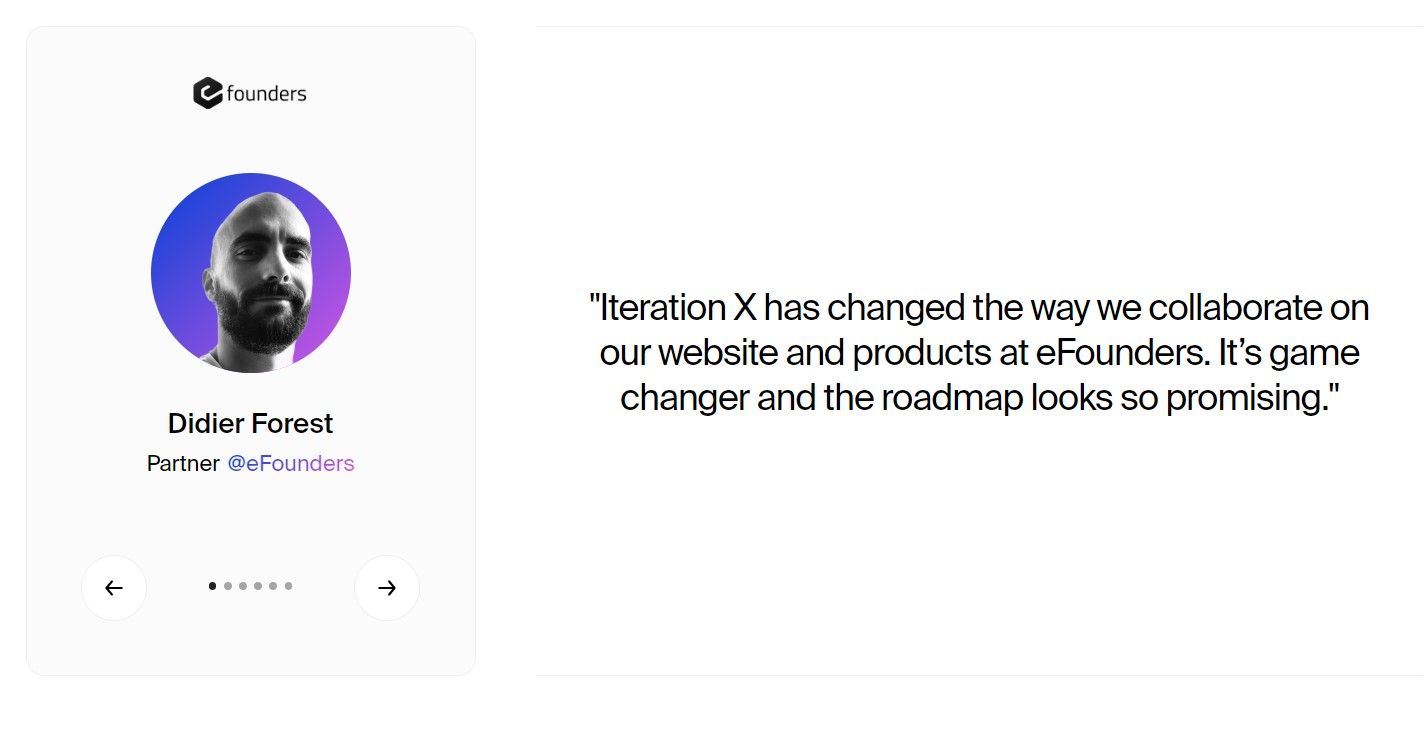This screenshot has height=756, width=1425.
Task: Pick the fifth carousel pagination dot
Action: (x=273, y=586)
